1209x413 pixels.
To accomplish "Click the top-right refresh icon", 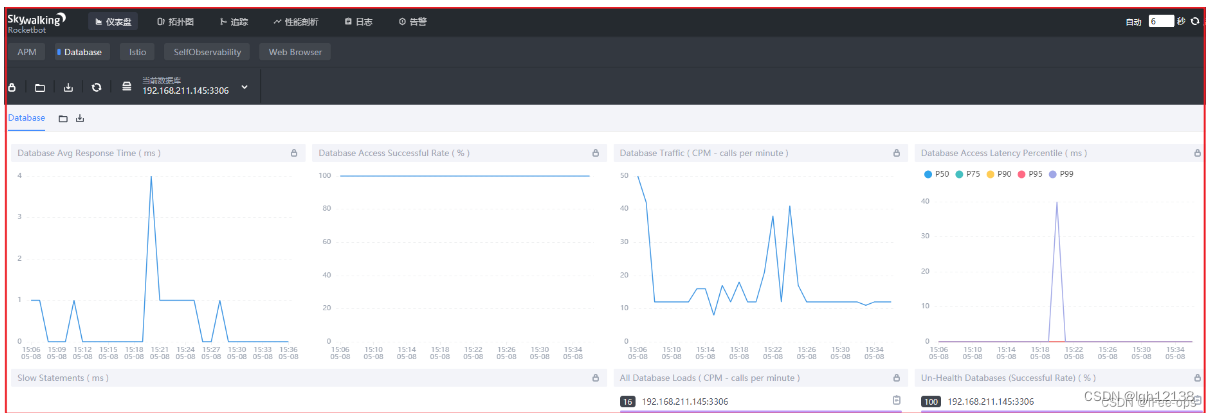I will (x=1195, y=21).
